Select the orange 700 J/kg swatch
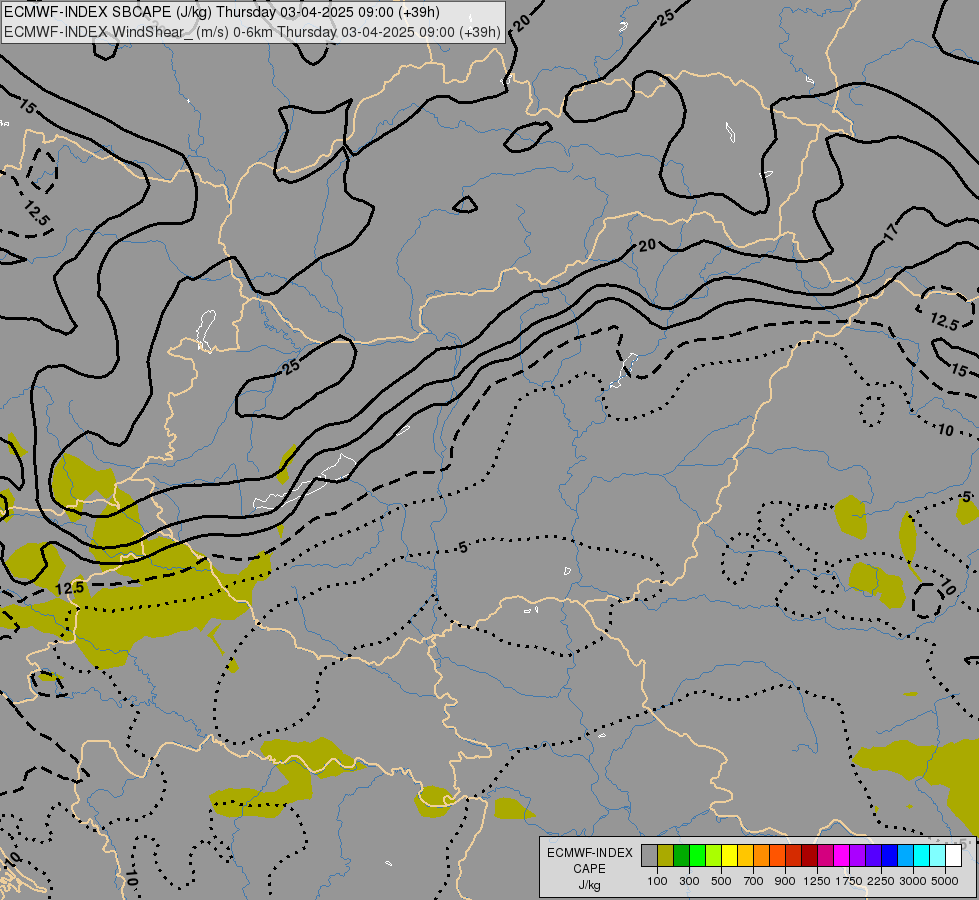This screenshot has height=900, width=979. (762, 856)
